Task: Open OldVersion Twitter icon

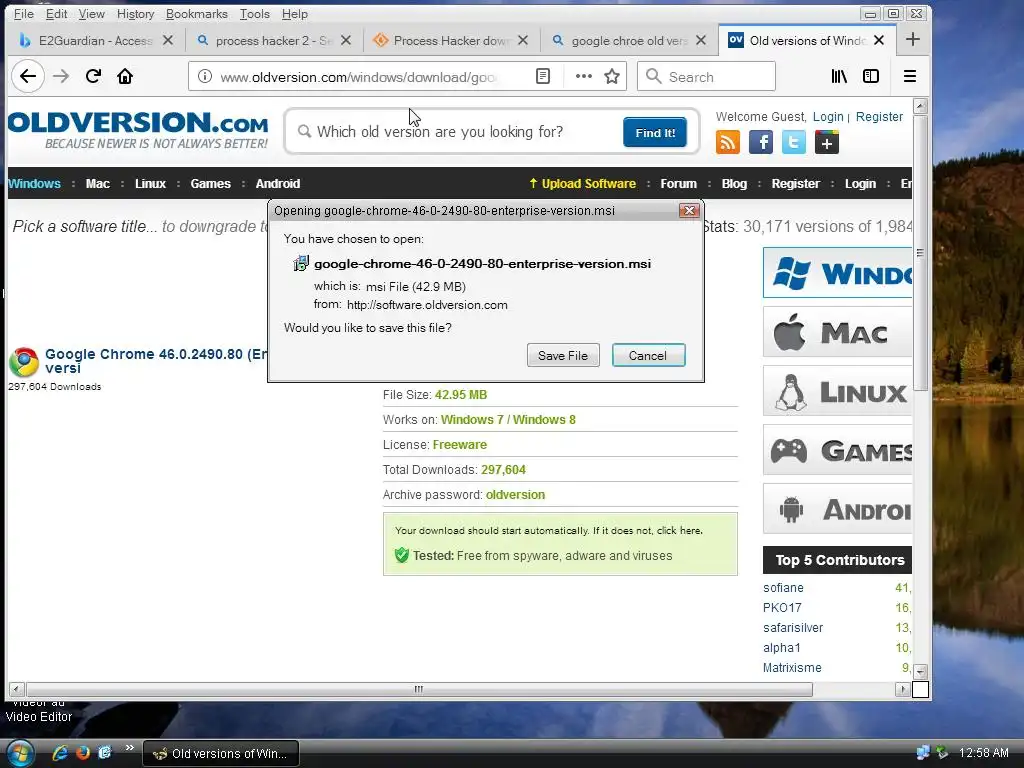Action: click(x=793, y=142)
